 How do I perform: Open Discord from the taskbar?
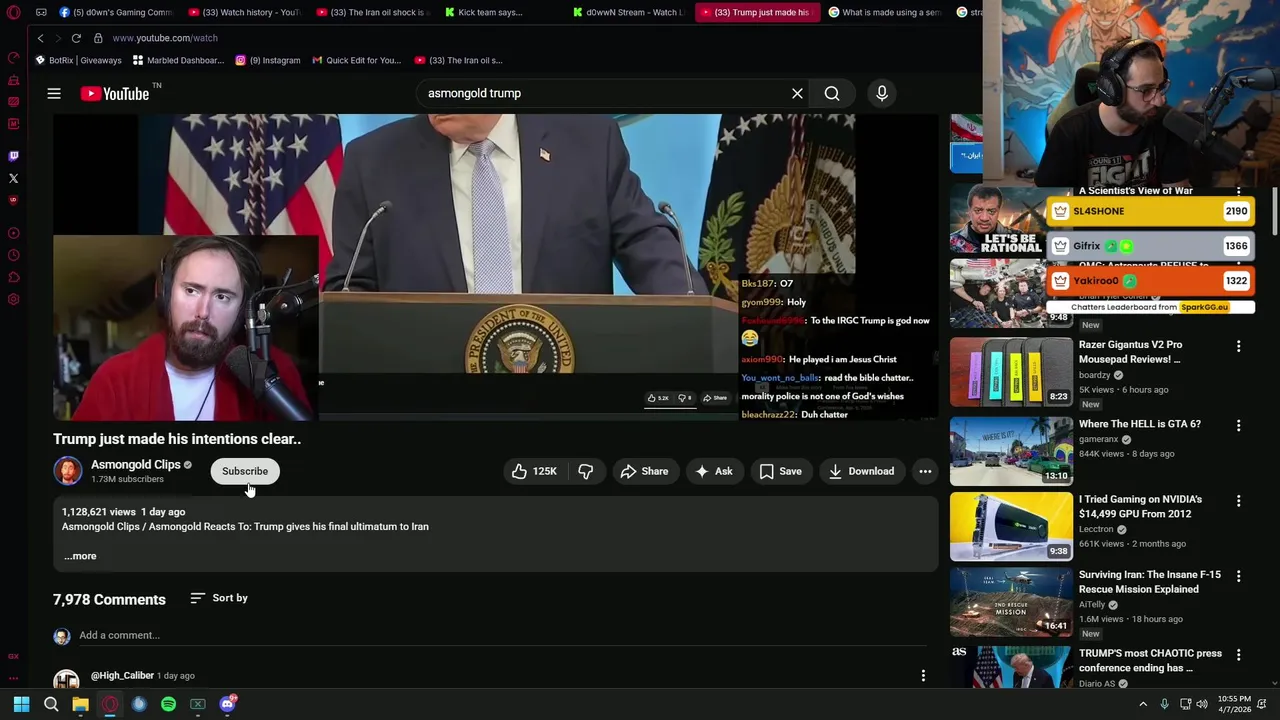(227, 704)
